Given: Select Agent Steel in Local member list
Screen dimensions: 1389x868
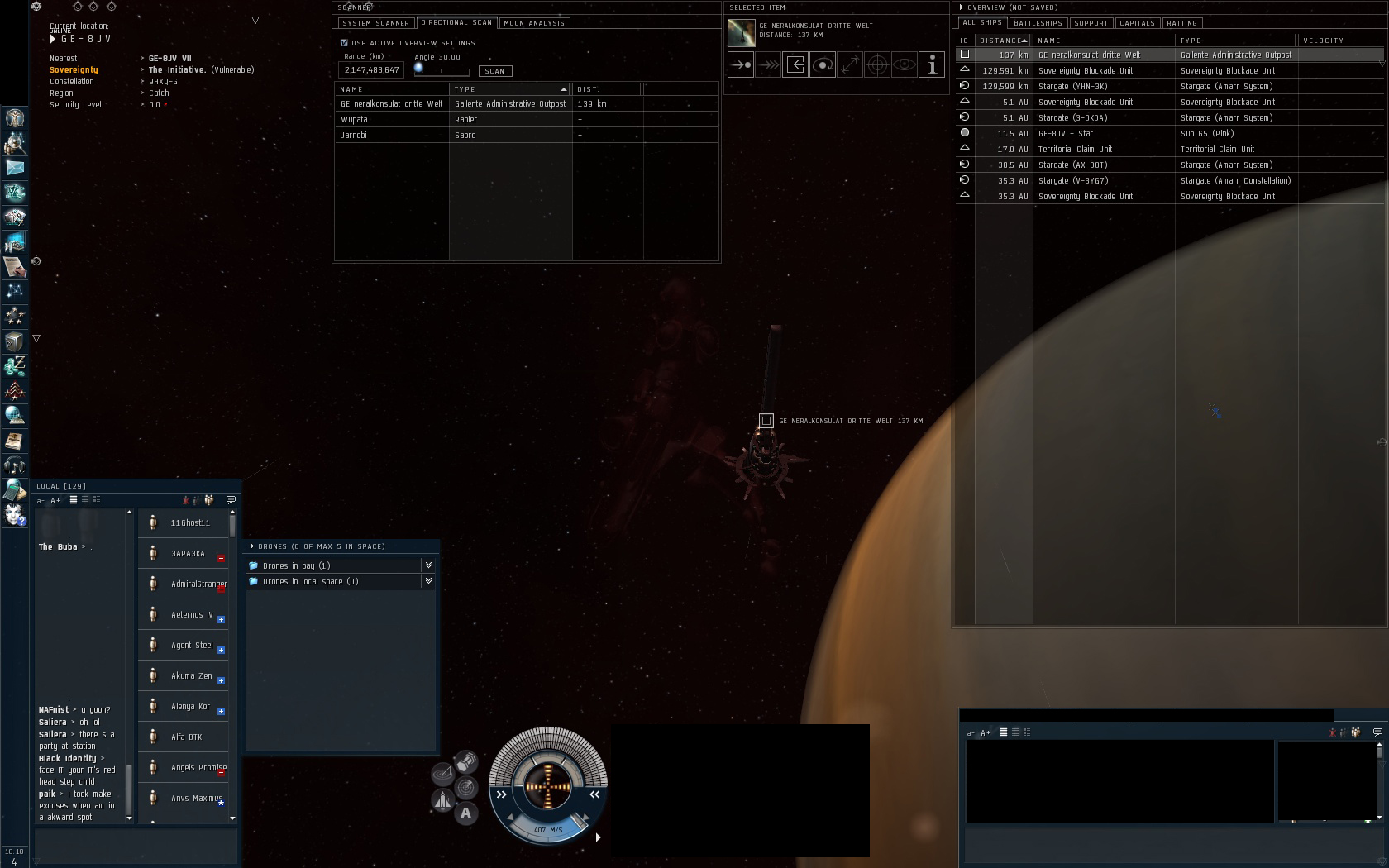Looking at the screenshot, I should (184, 645).
